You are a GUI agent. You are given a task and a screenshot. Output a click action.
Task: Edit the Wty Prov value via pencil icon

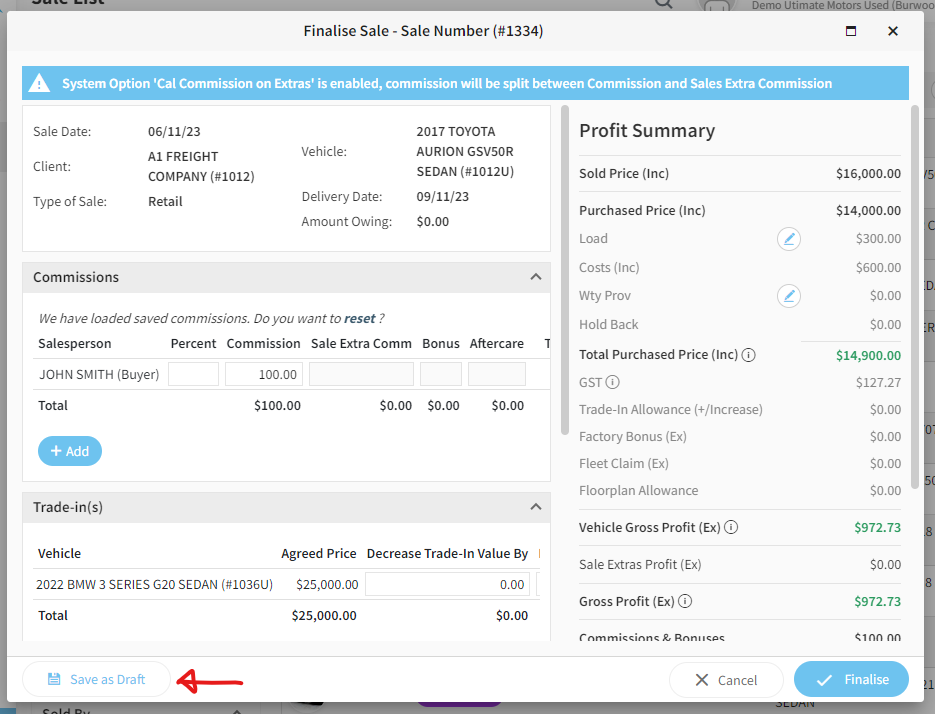pyautogui.click(x=788, y=296)
